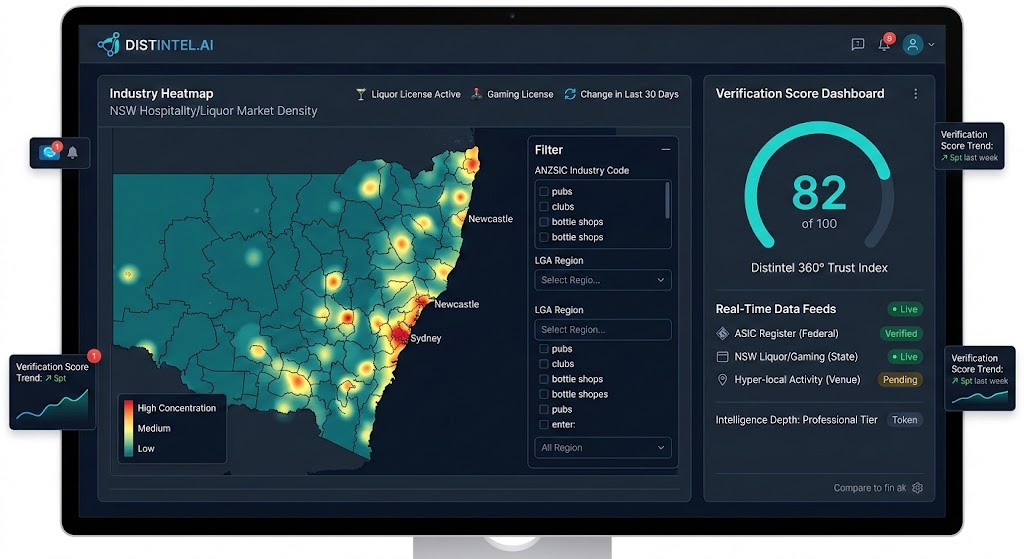Open the All Region dropdown

(x=603, y=447)
